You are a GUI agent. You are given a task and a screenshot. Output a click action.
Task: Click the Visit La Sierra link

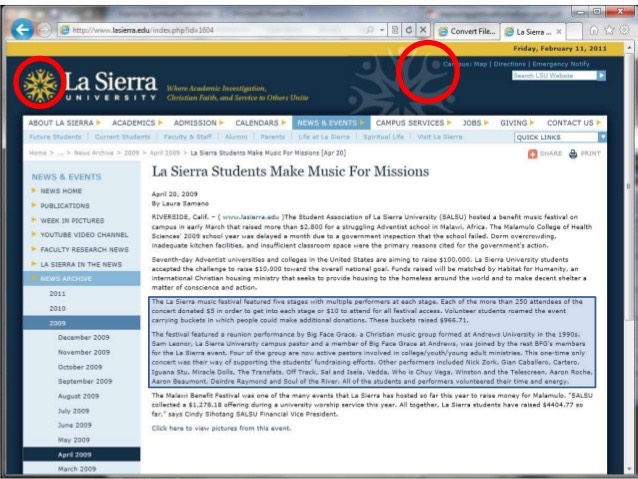click(440, 137)
